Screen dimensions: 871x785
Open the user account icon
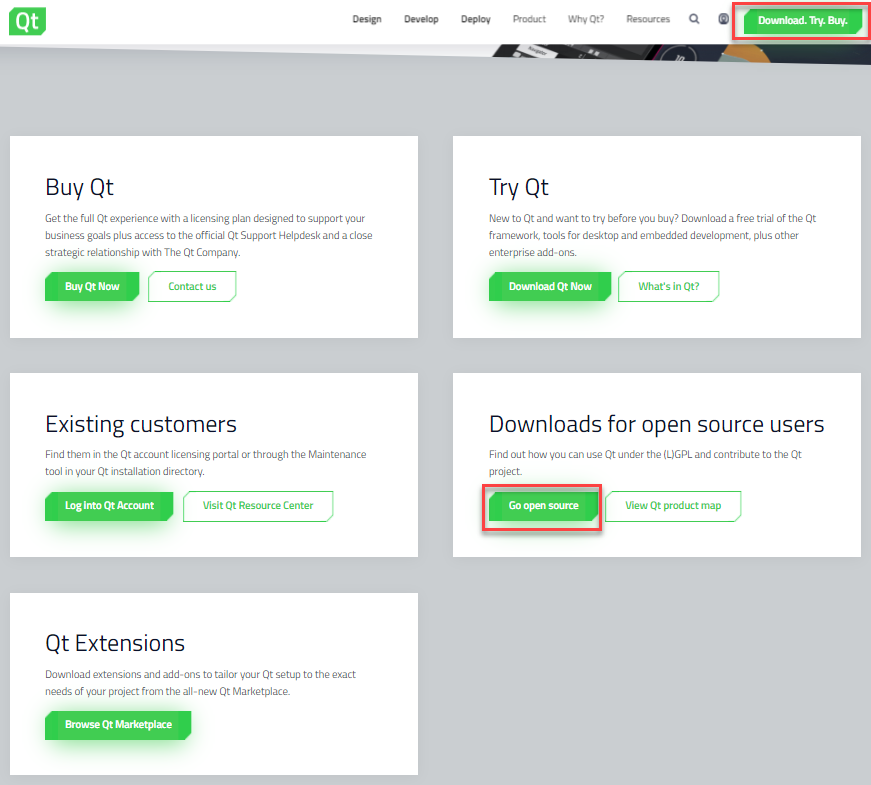pyautogui.click(x=723, y=19)
